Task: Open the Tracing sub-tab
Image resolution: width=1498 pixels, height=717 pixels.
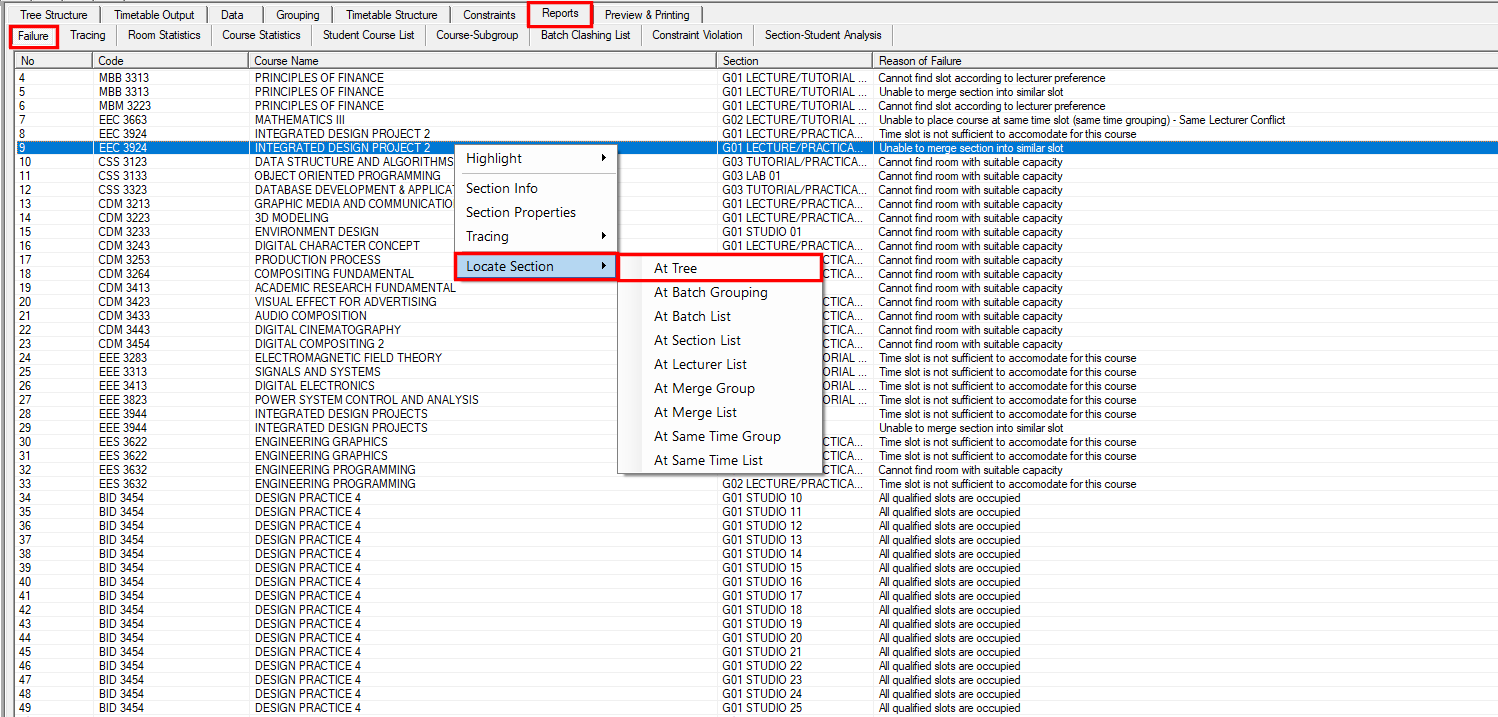Action: (x=88, y=35)
